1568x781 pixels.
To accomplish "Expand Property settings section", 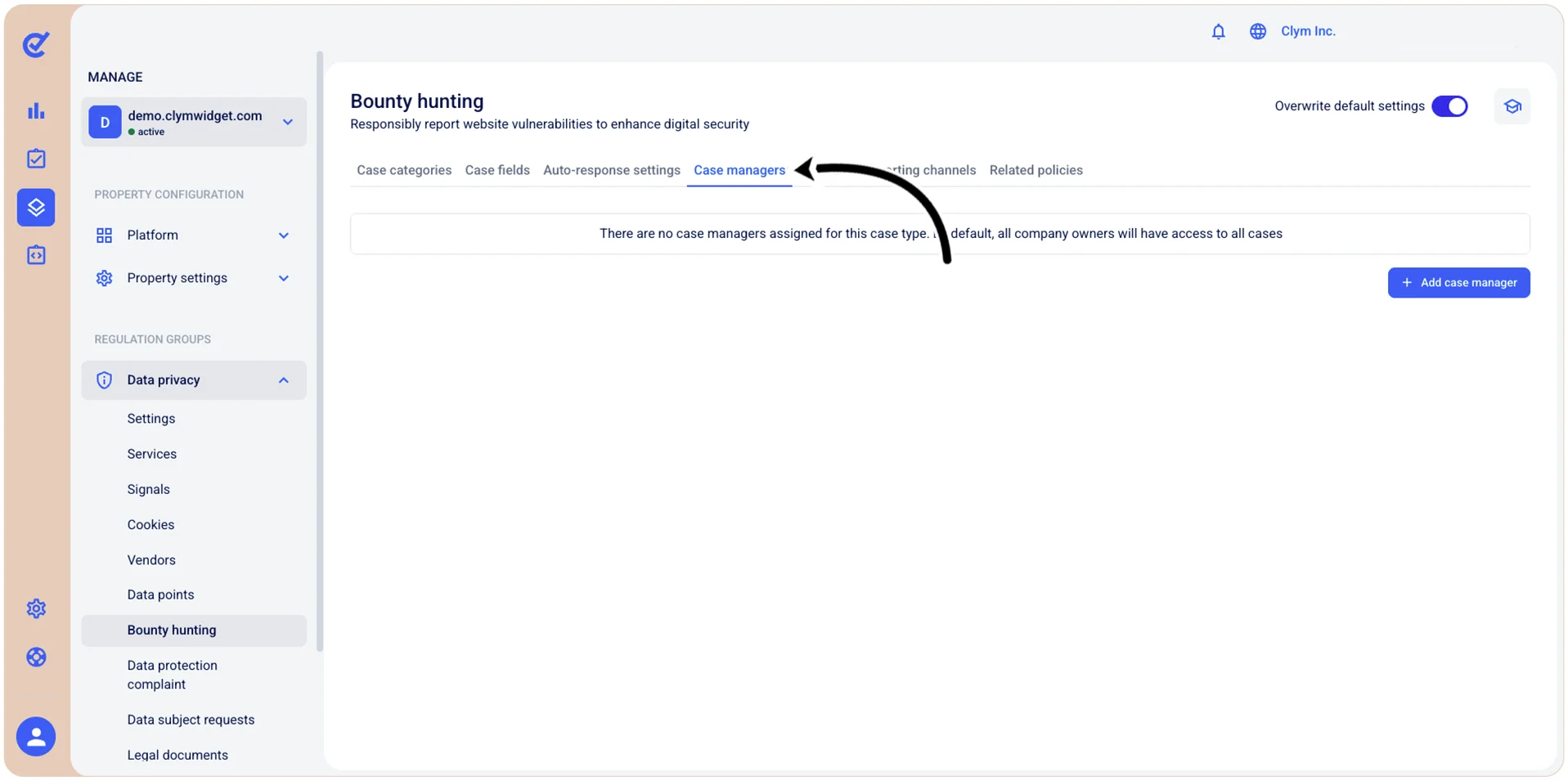I will click(x=194, y=278).
